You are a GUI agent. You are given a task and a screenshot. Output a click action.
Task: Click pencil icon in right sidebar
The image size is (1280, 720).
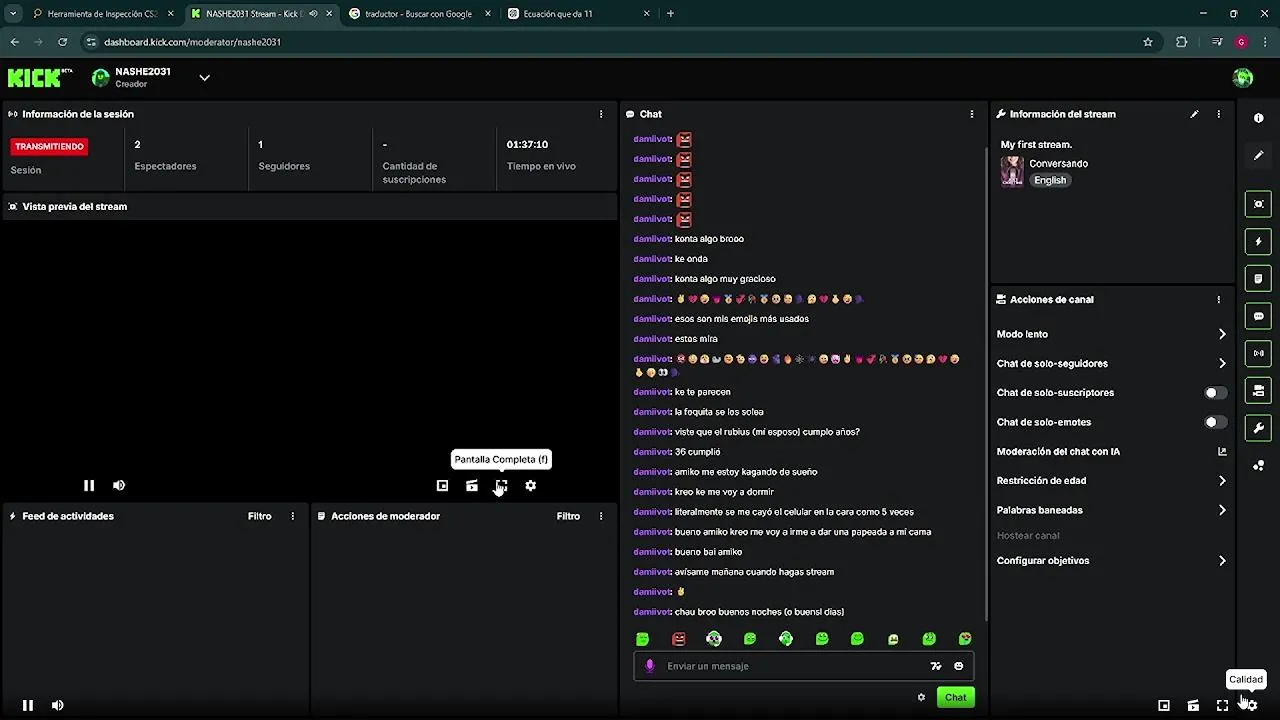1259,155
